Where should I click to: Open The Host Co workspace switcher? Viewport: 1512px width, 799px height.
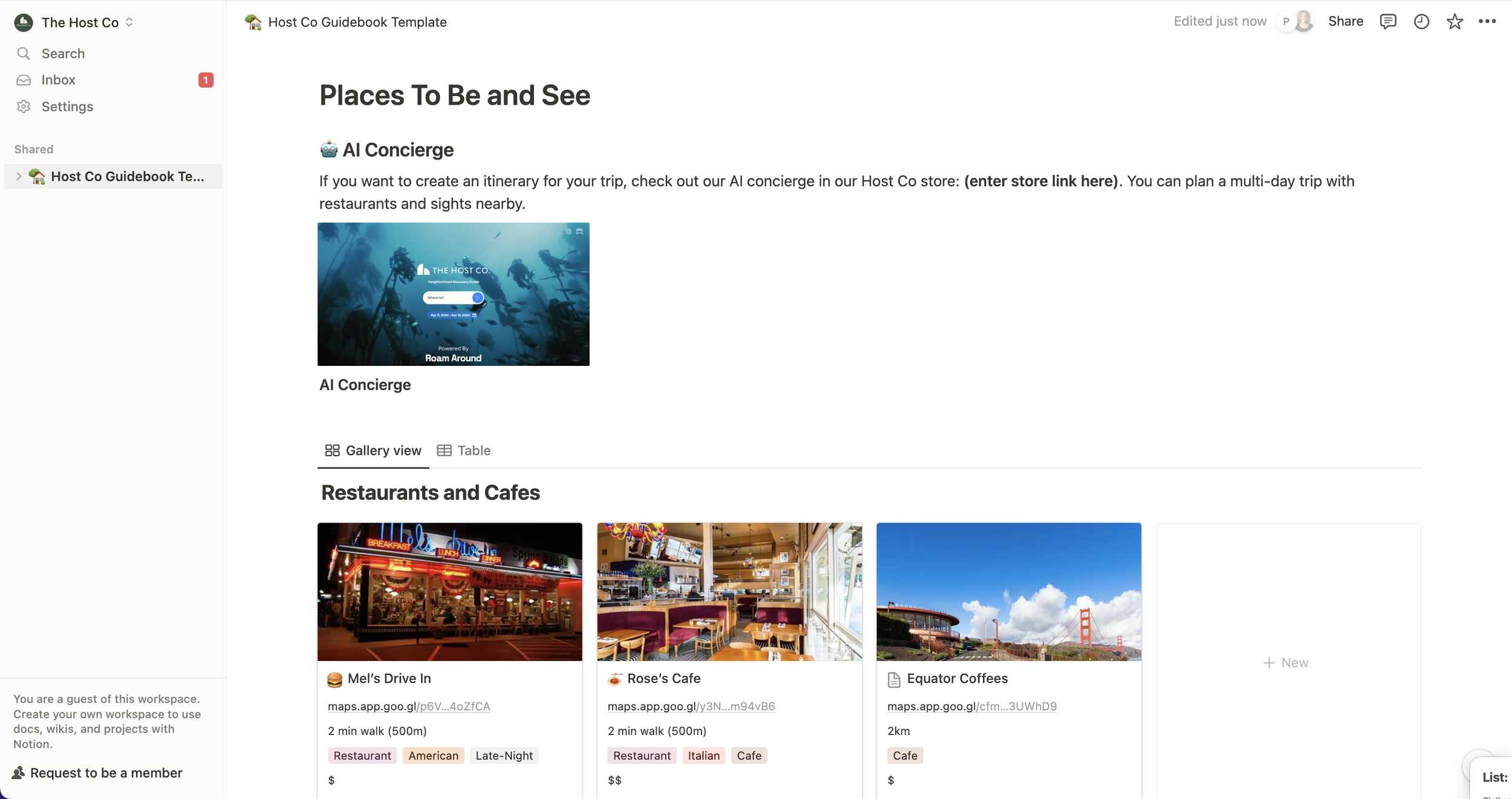click(129, 22)
